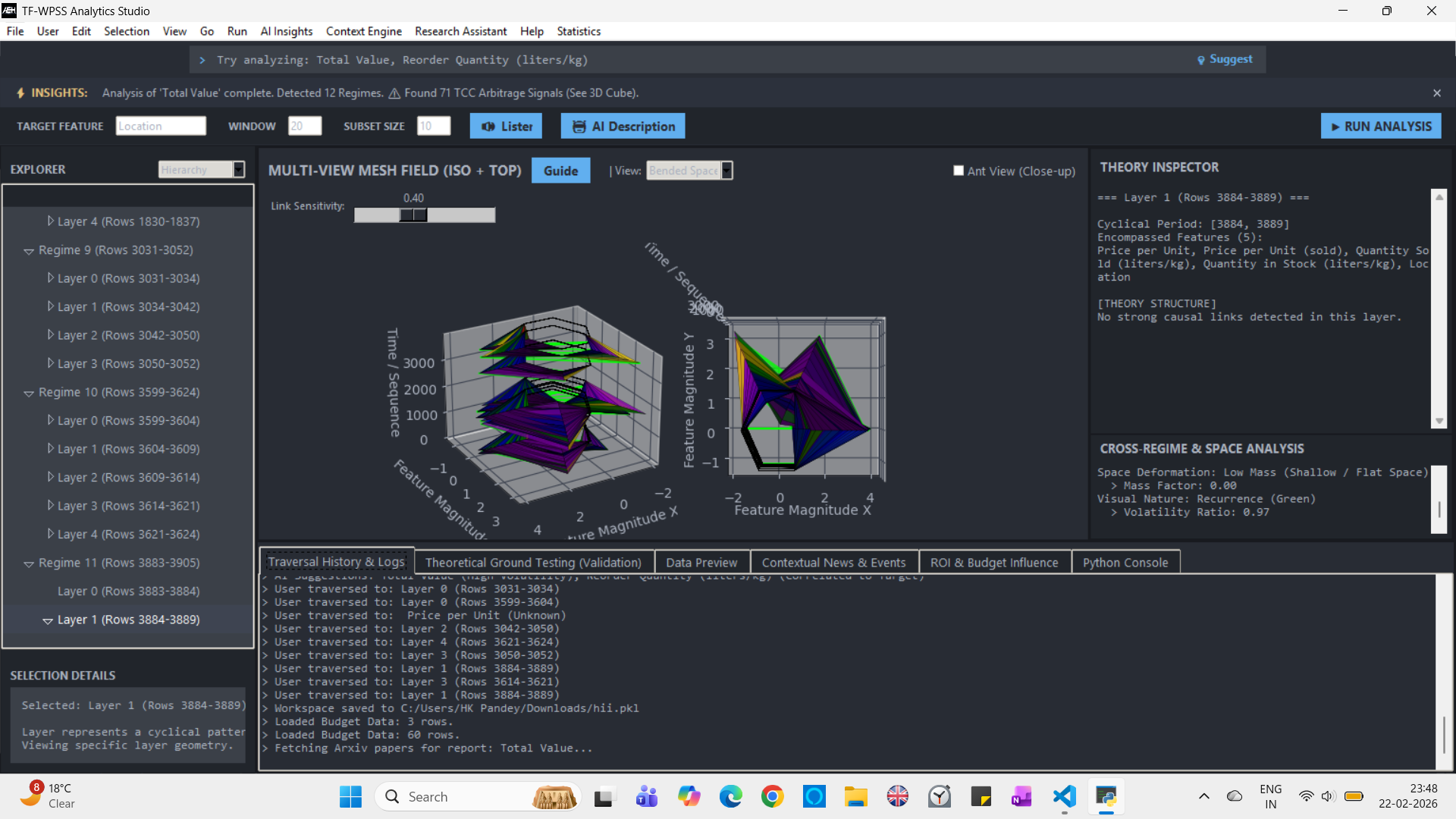Image resolution: width=1456 pixels, height=819 pixels.
Task: Open the Hierarchy dropdown in Explorer
Action: pos(239,170)
